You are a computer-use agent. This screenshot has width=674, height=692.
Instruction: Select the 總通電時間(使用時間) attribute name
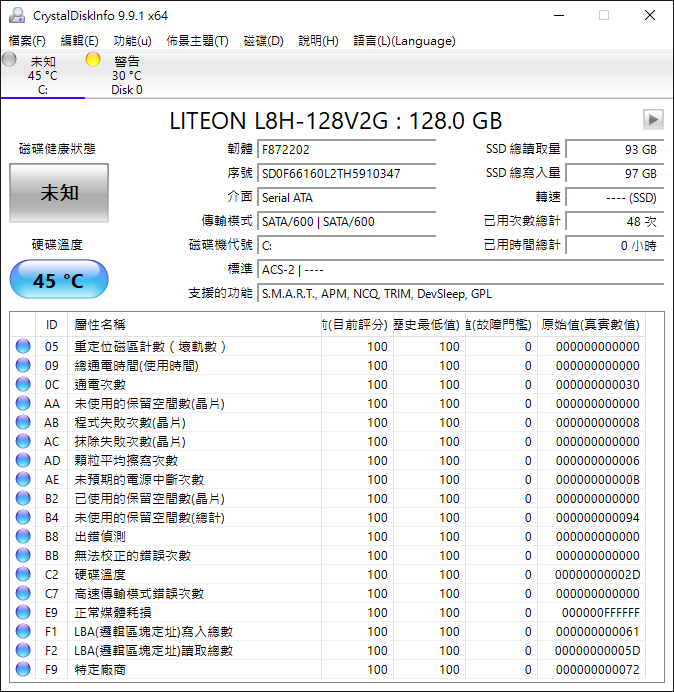(136, 365)
